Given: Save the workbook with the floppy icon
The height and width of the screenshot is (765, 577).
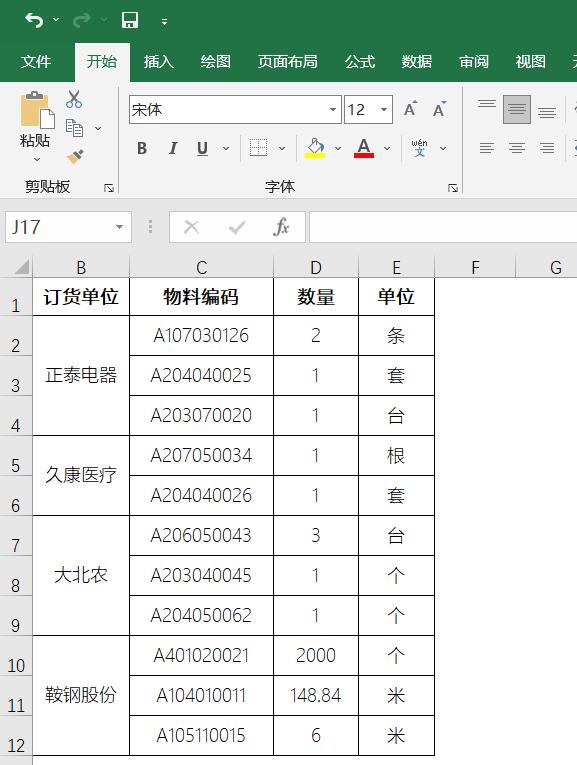Looking at the screenshot, I should pos(130,20).
